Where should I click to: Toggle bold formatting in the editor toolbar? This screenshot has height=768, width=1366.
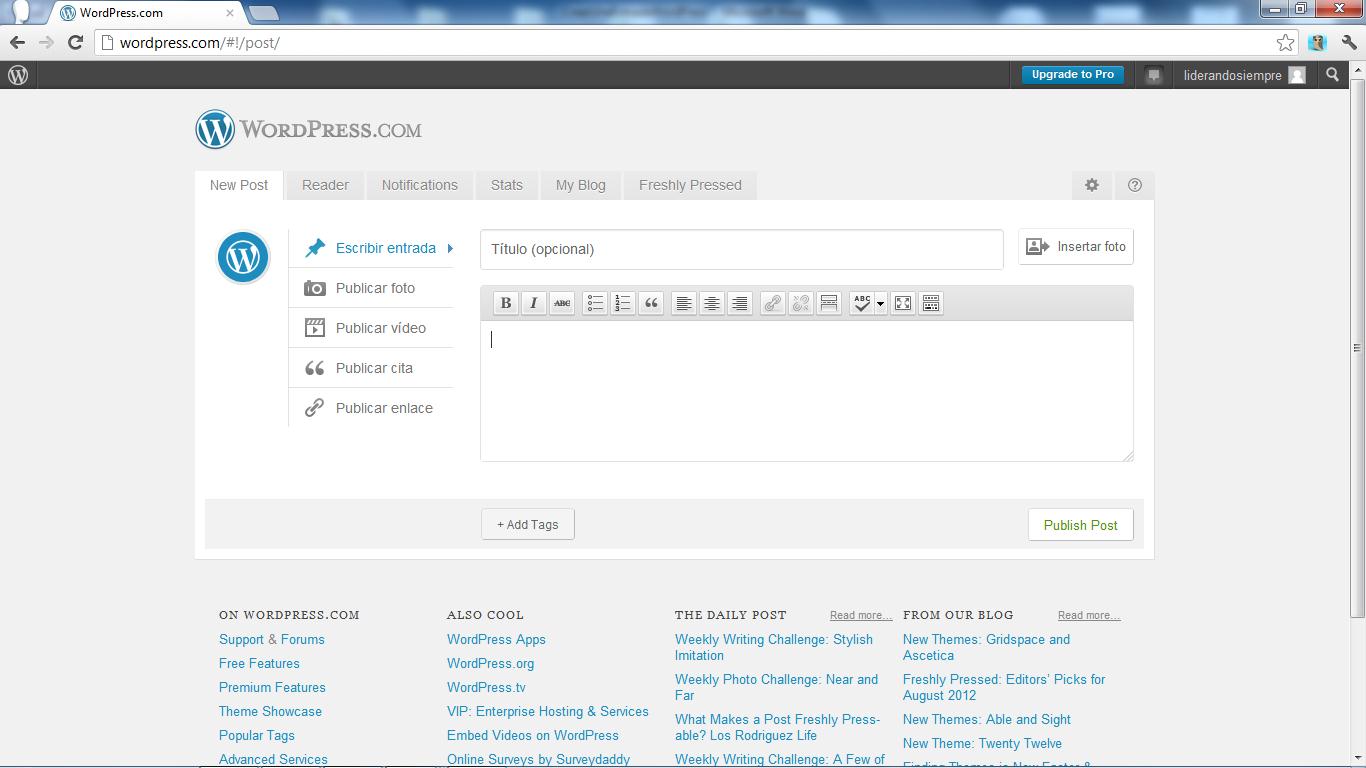coord(506,303)
